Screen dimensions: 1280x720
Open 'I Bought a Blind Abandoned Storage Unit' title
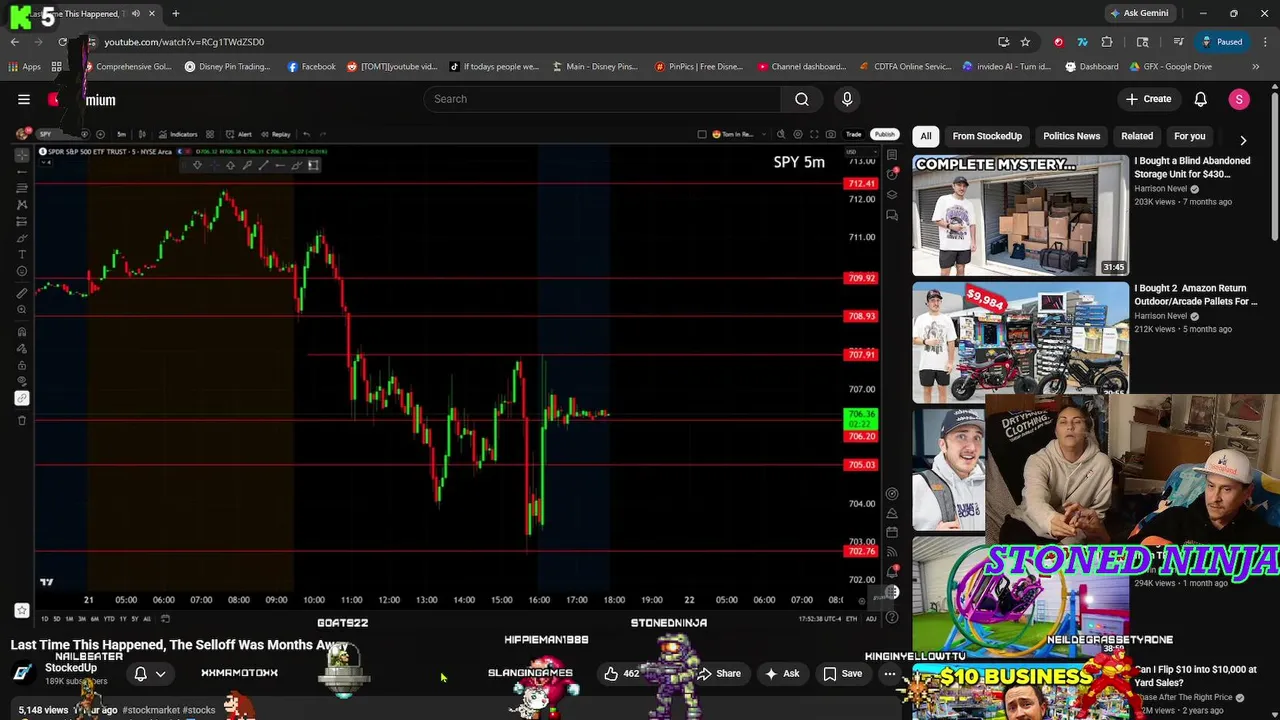point(1192,167)
